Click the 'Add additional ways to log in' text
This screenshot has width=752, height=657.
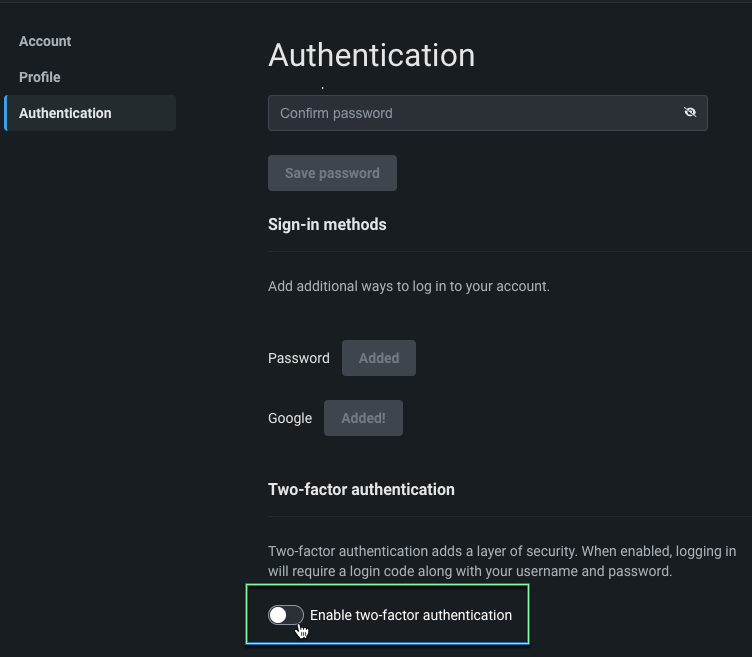408,286
